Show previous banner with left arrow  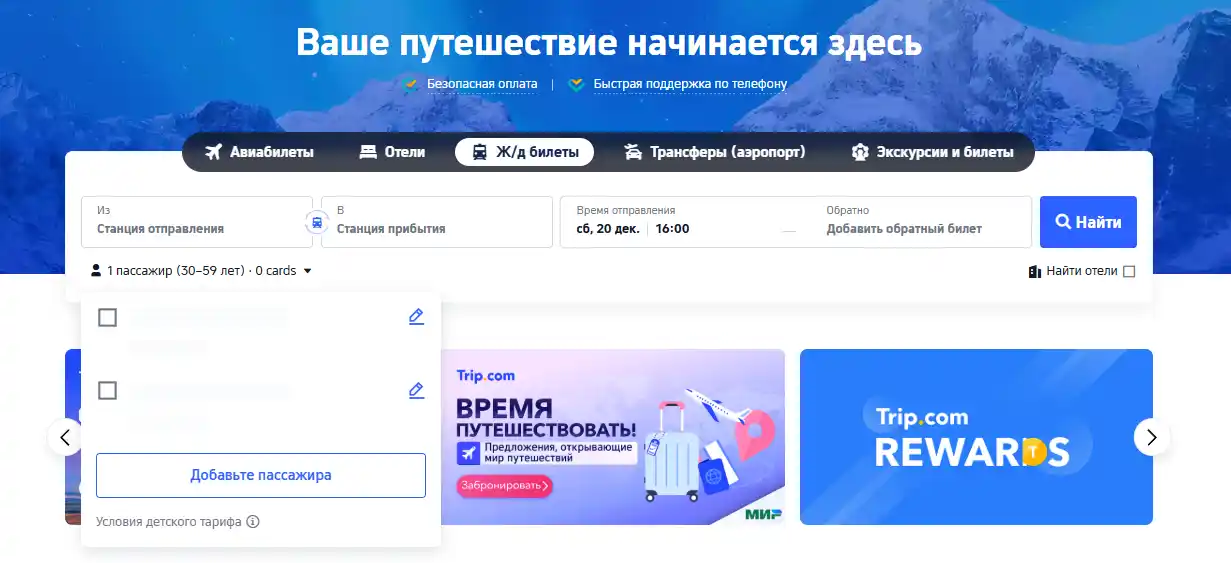66,437
